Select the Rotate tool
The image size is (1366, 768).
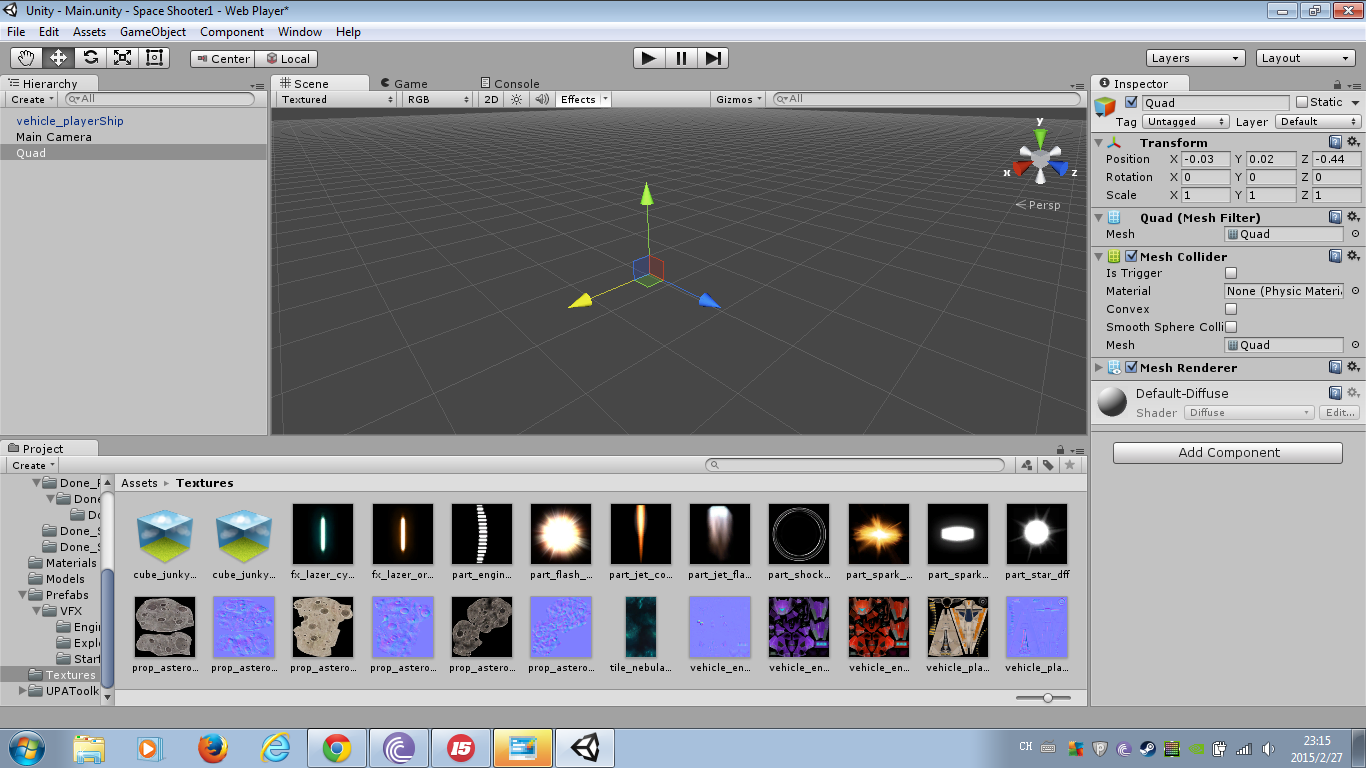[x=90, y=57]
